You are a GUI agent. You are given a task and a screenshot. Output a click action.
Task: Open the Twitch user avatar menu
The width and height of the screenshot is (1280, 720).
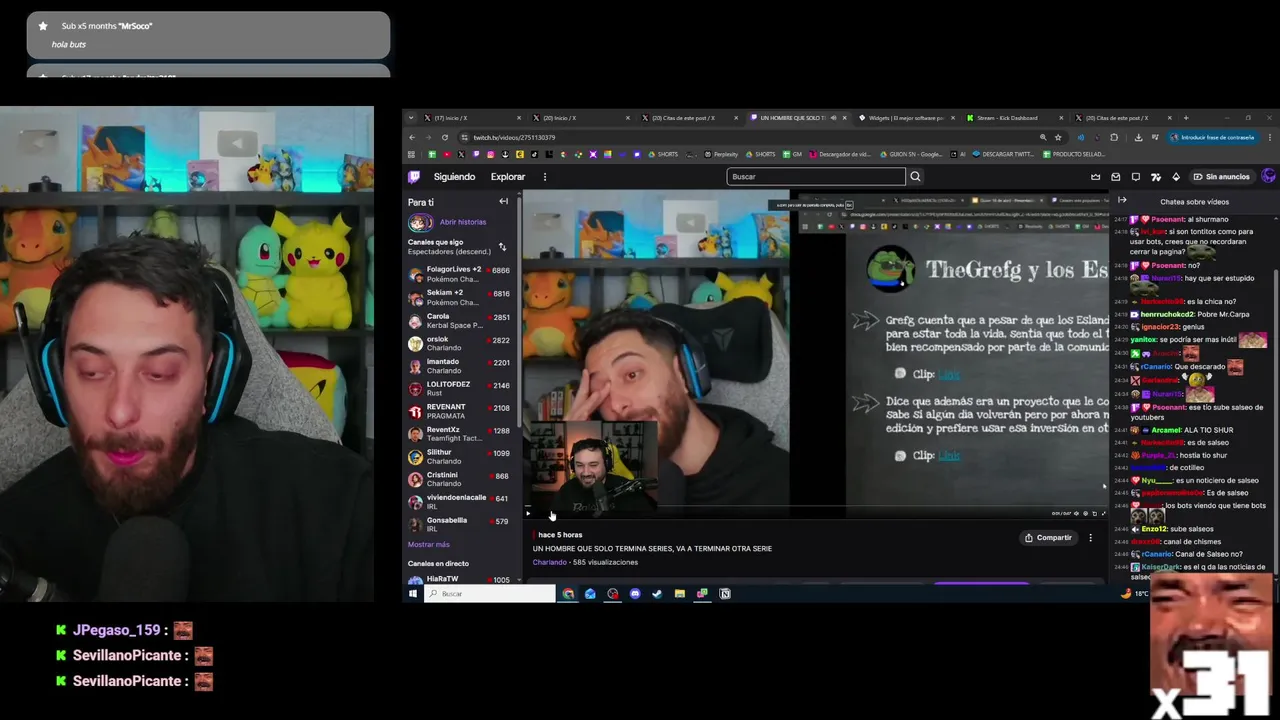(1269, 177)
